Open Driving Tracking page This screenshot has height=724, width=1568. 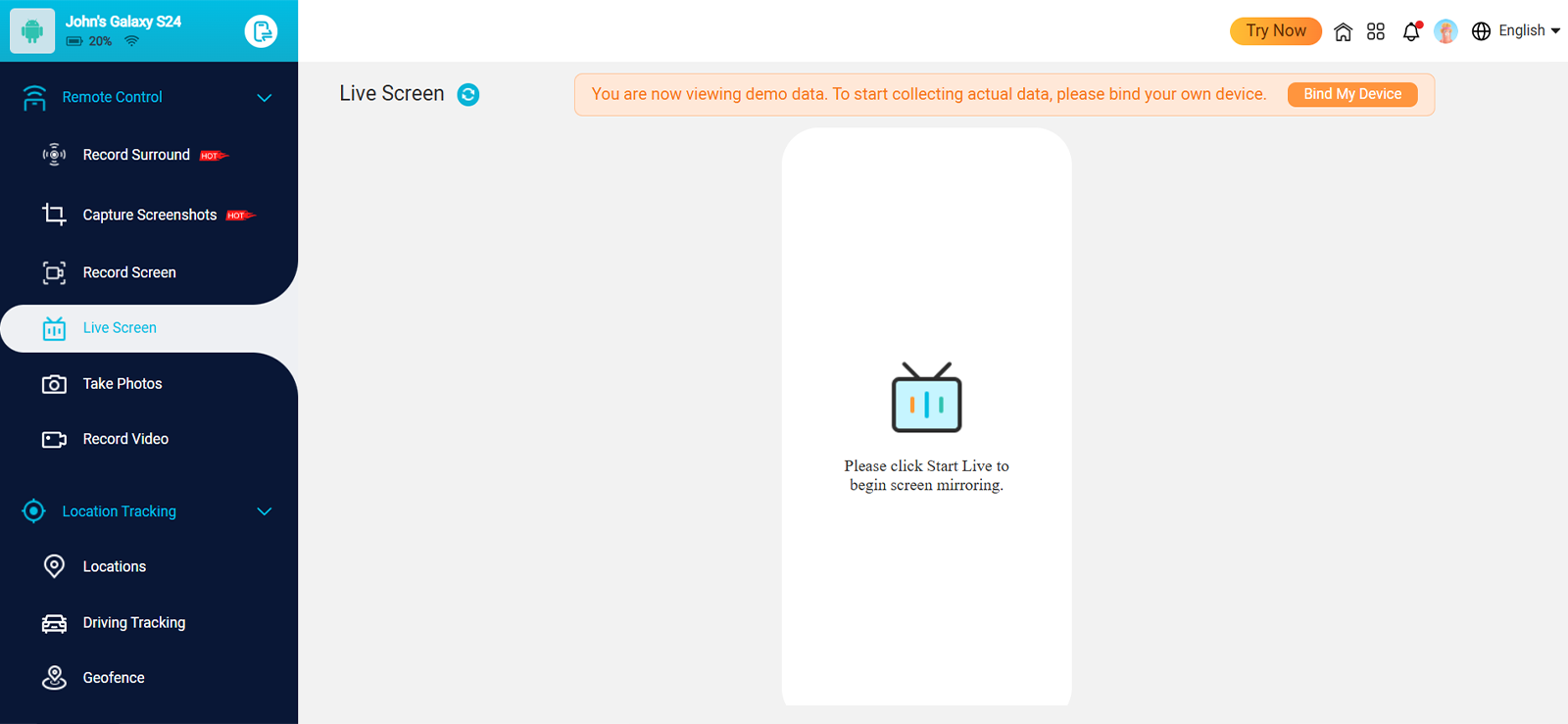134,623
